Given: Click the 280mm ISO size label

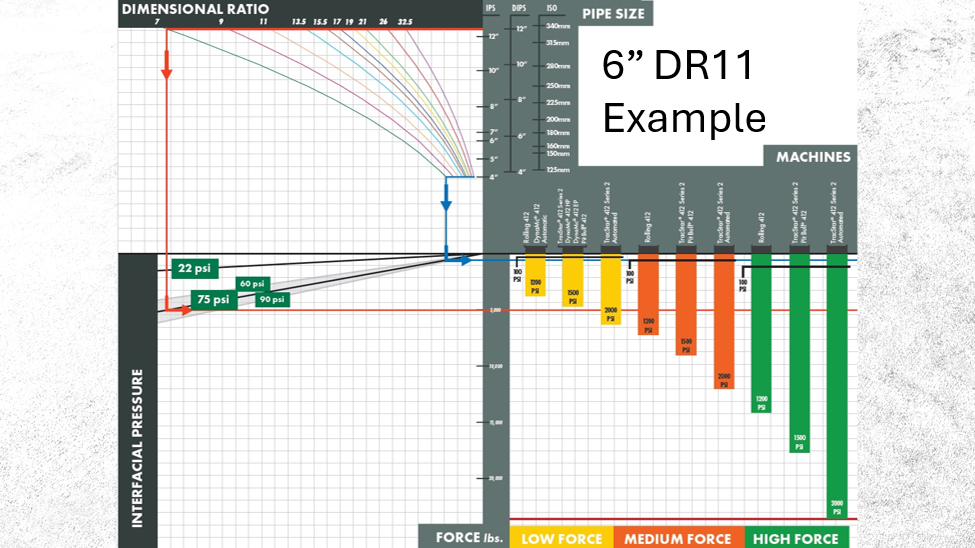Looking at the screenshot, I should 558,66.
